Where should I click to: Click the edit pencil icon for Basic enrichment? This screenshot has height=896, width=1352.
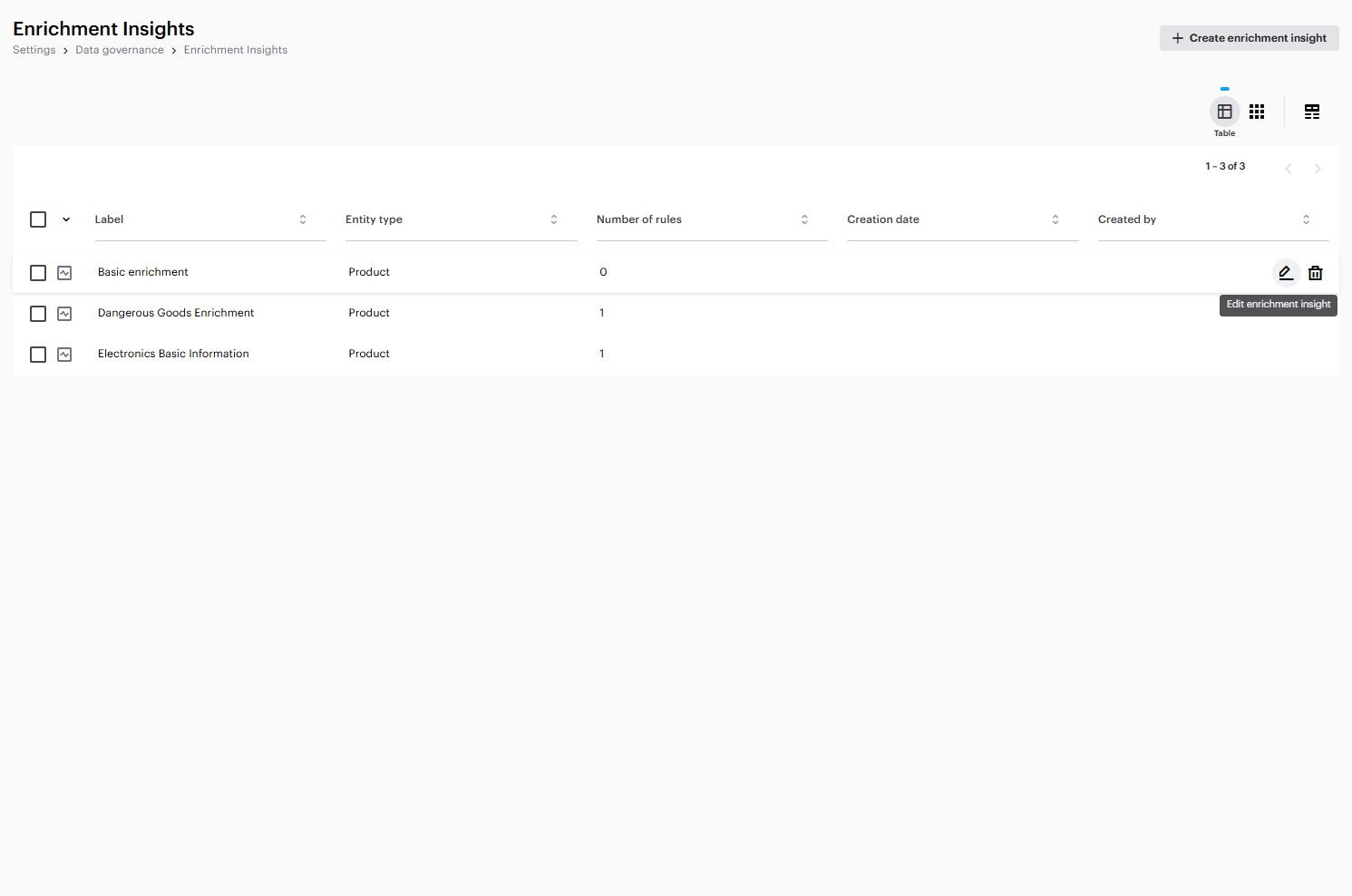pyautogui.click(x=1286, y=272)
